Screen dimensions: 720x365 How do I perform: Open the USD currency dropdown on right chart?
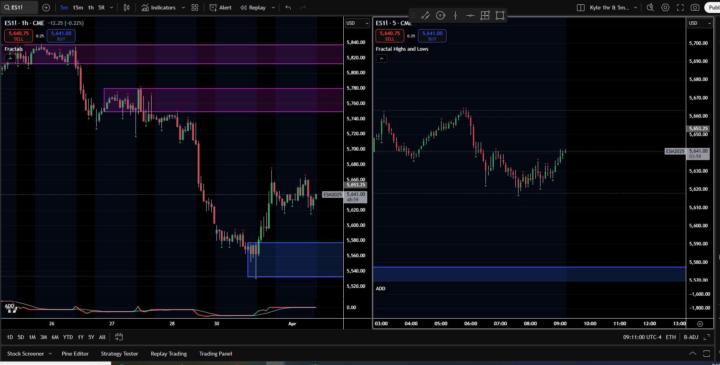click(x=699, y=23)
